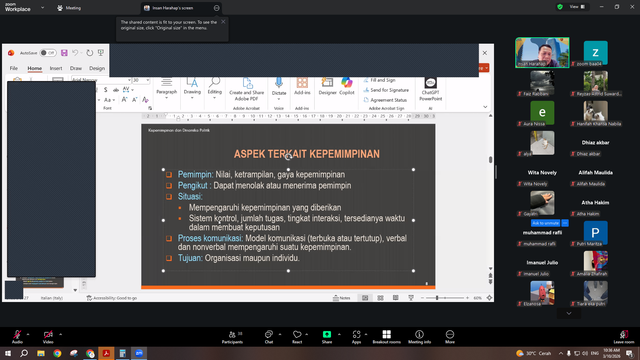This screenshot has width=640, height=360.
Task: Click the Undo arrow in PowerPoint
Action: pos(75,53)
